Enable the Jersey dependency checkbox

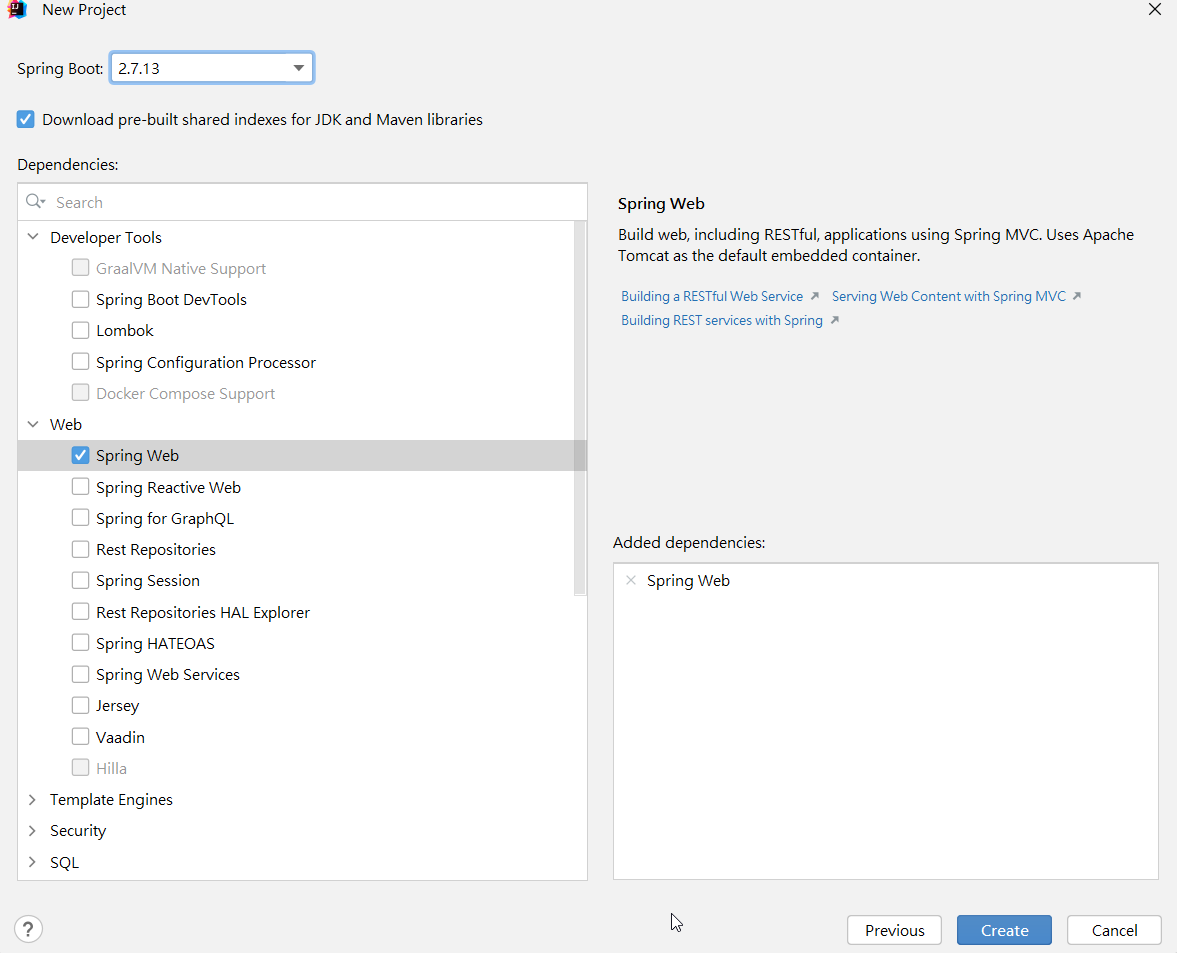(80, 705)
